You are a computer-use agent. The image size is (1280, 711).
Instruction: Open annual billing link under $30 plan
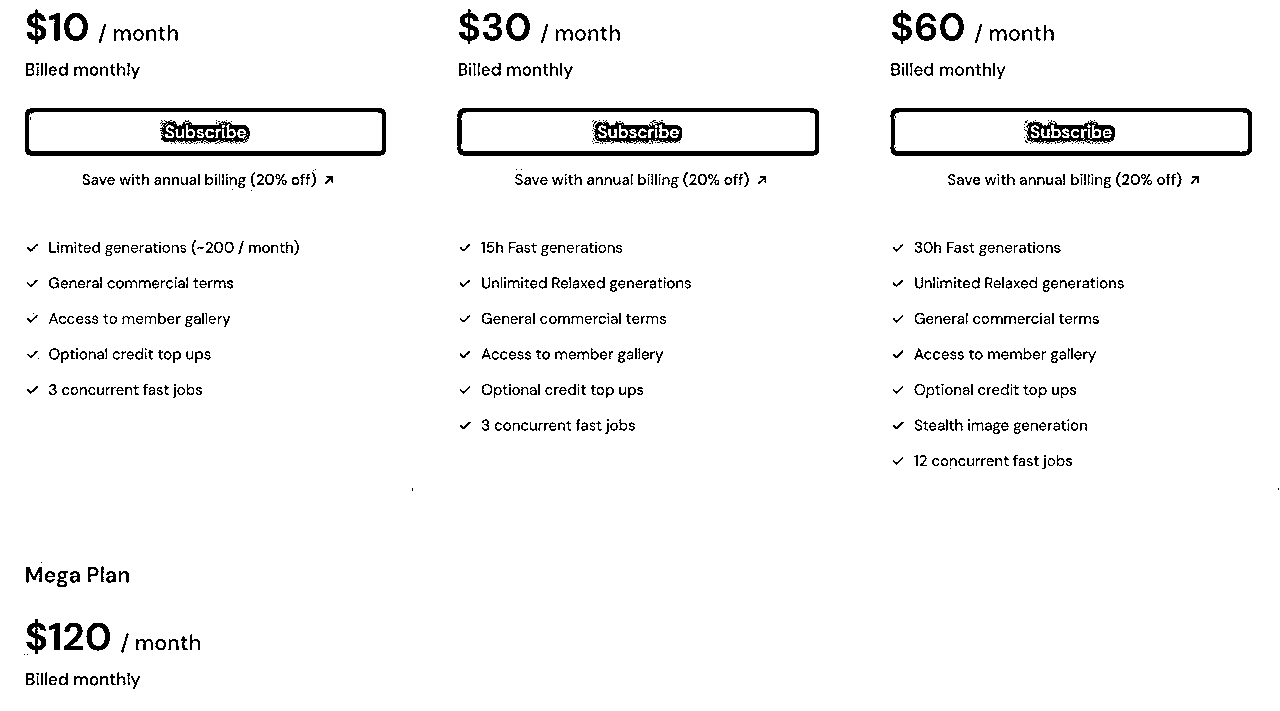tap(641, 180)
